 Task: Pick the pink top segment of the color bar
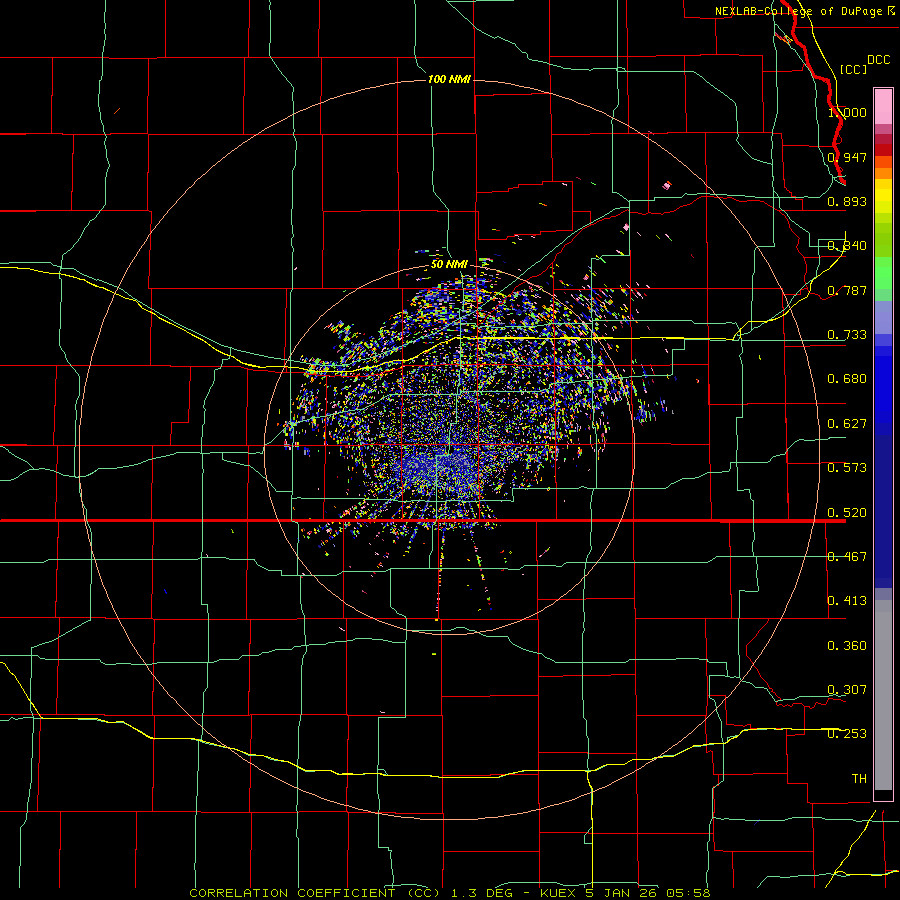click(x=883, y=107)
